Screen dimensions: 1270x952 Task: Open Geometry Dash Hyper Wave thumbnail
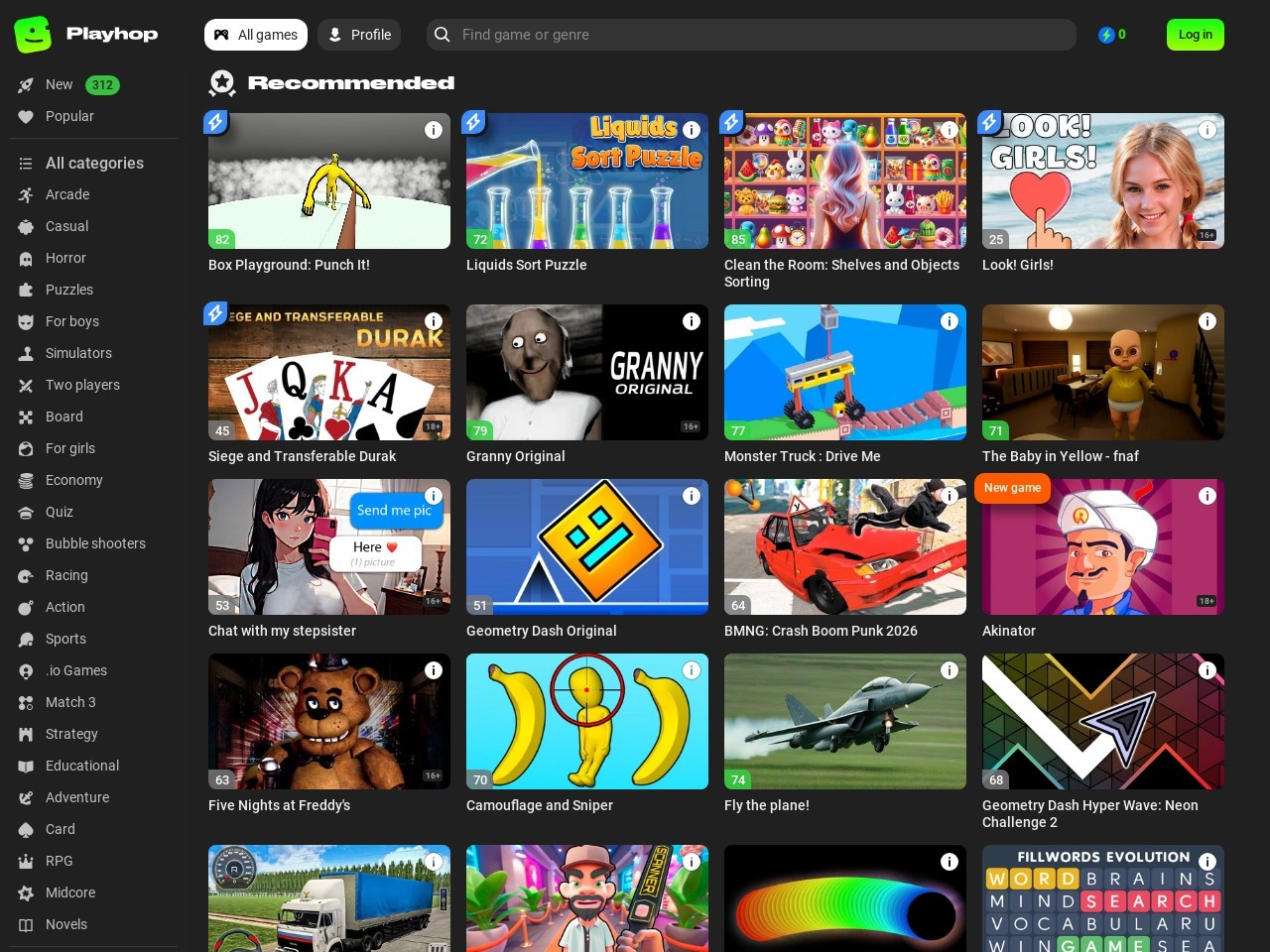coord(1103,721)
